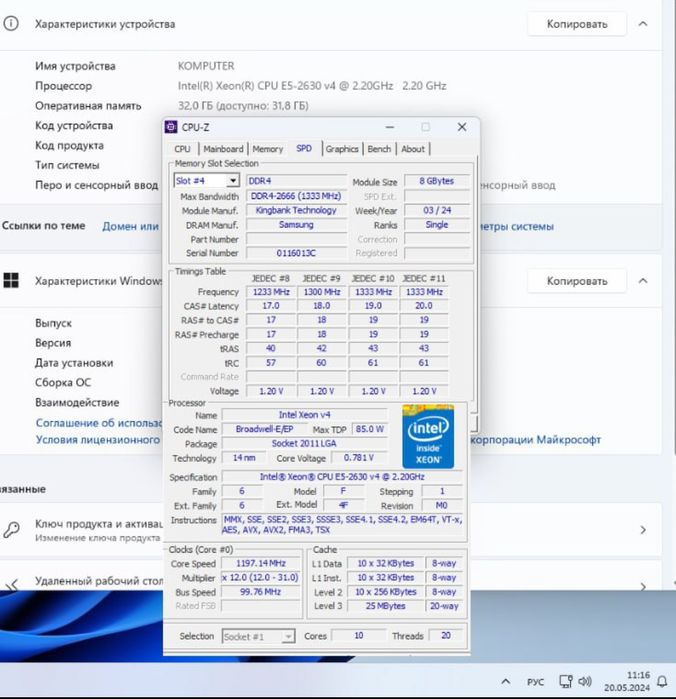Click the device info circle icon
The width and height of the screenshot is (676, 699).
click(x=11, y=24)
